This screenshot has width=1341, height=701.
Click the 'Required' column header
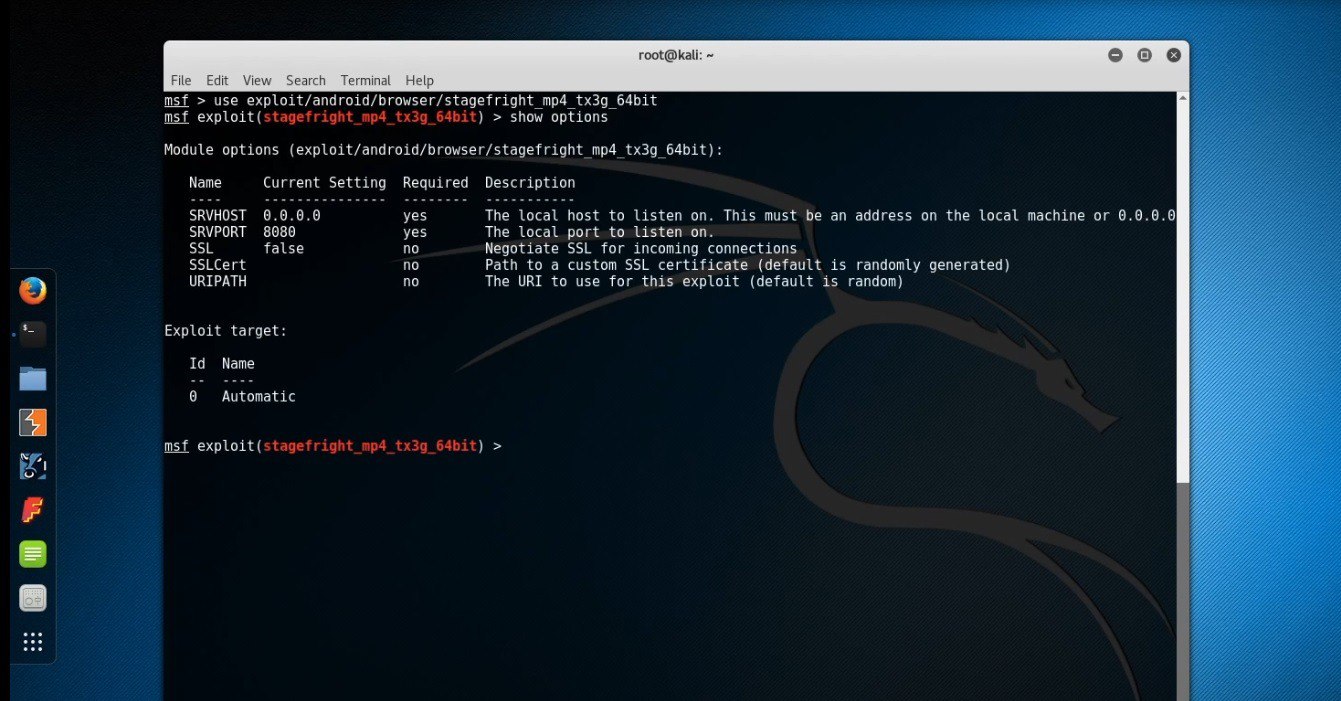[x=436, y=183]
